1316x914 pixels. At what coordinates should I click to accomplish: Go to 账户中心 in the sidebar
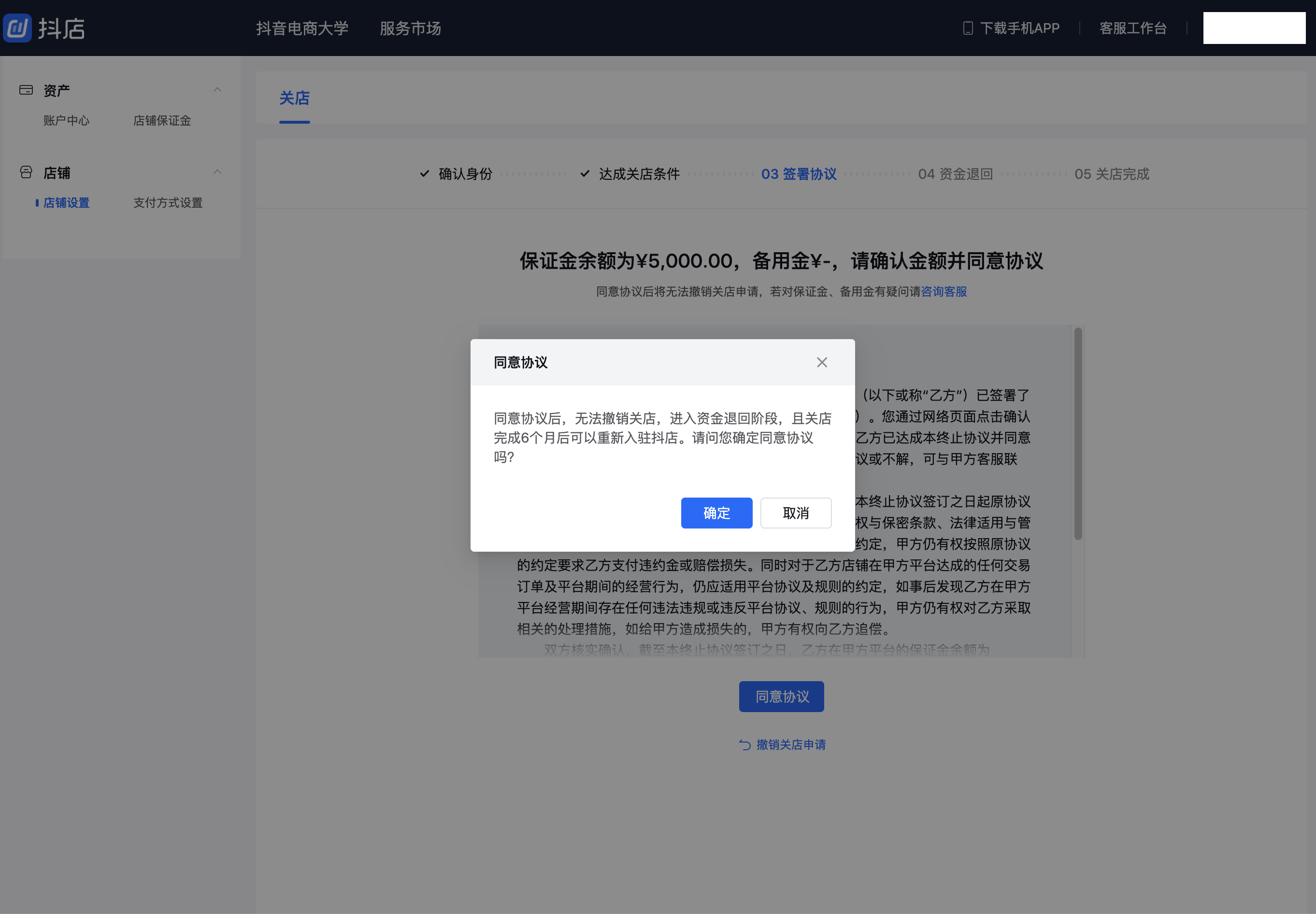(67, 120)
